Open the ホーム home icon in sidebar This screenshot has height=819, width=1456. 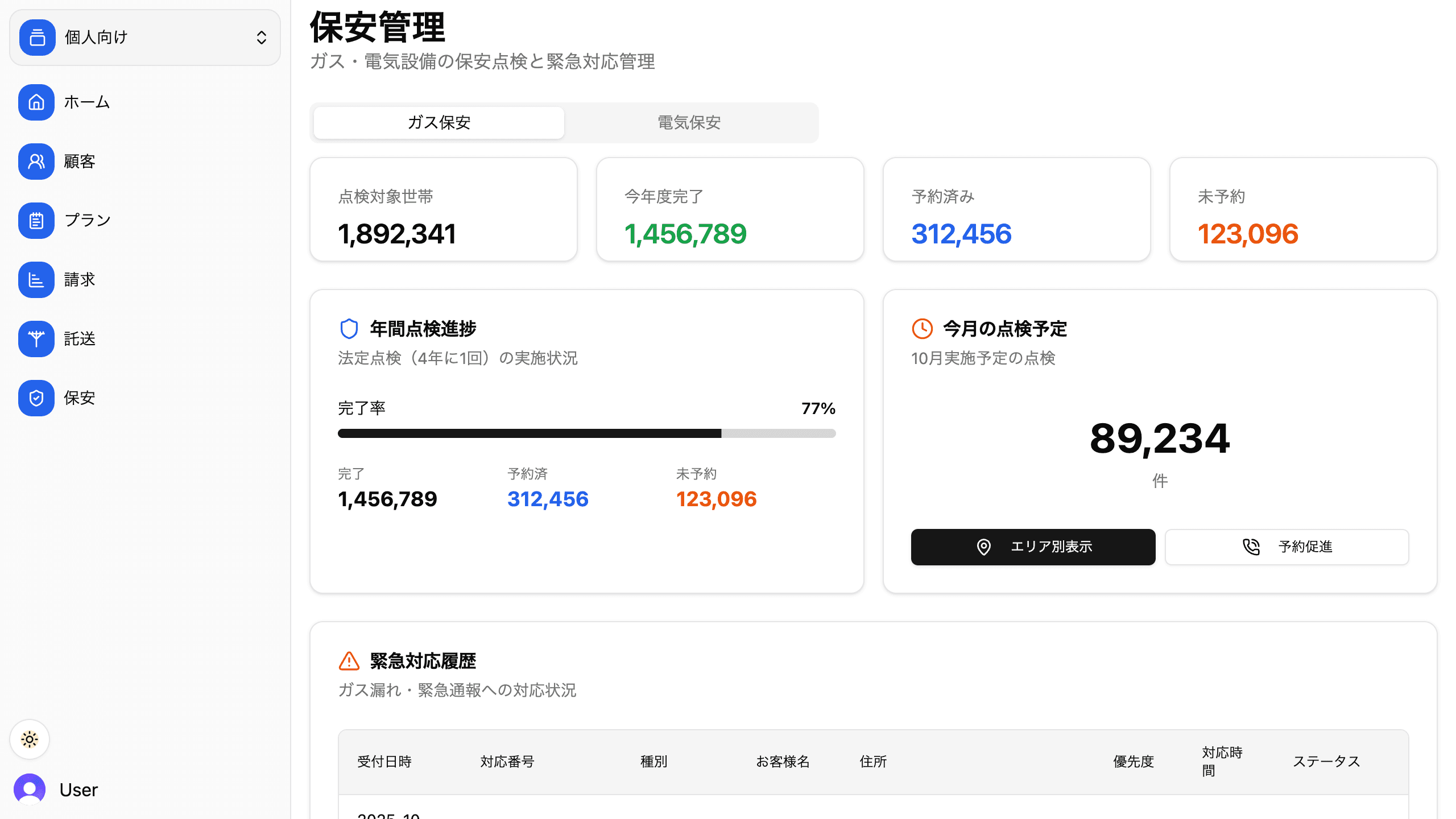(36, 102)
